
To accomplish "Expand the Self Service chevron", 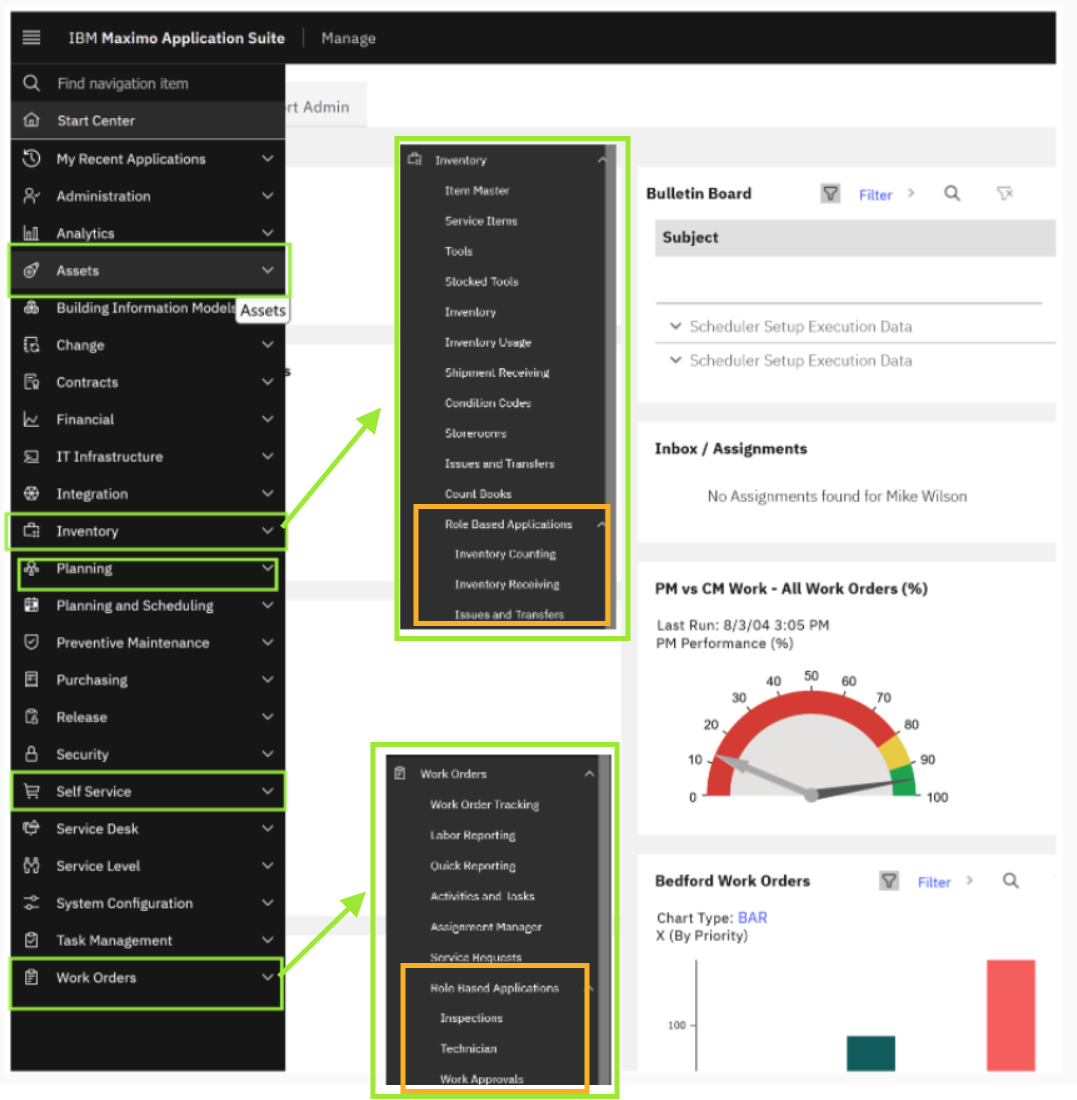I will click(267, 791).
